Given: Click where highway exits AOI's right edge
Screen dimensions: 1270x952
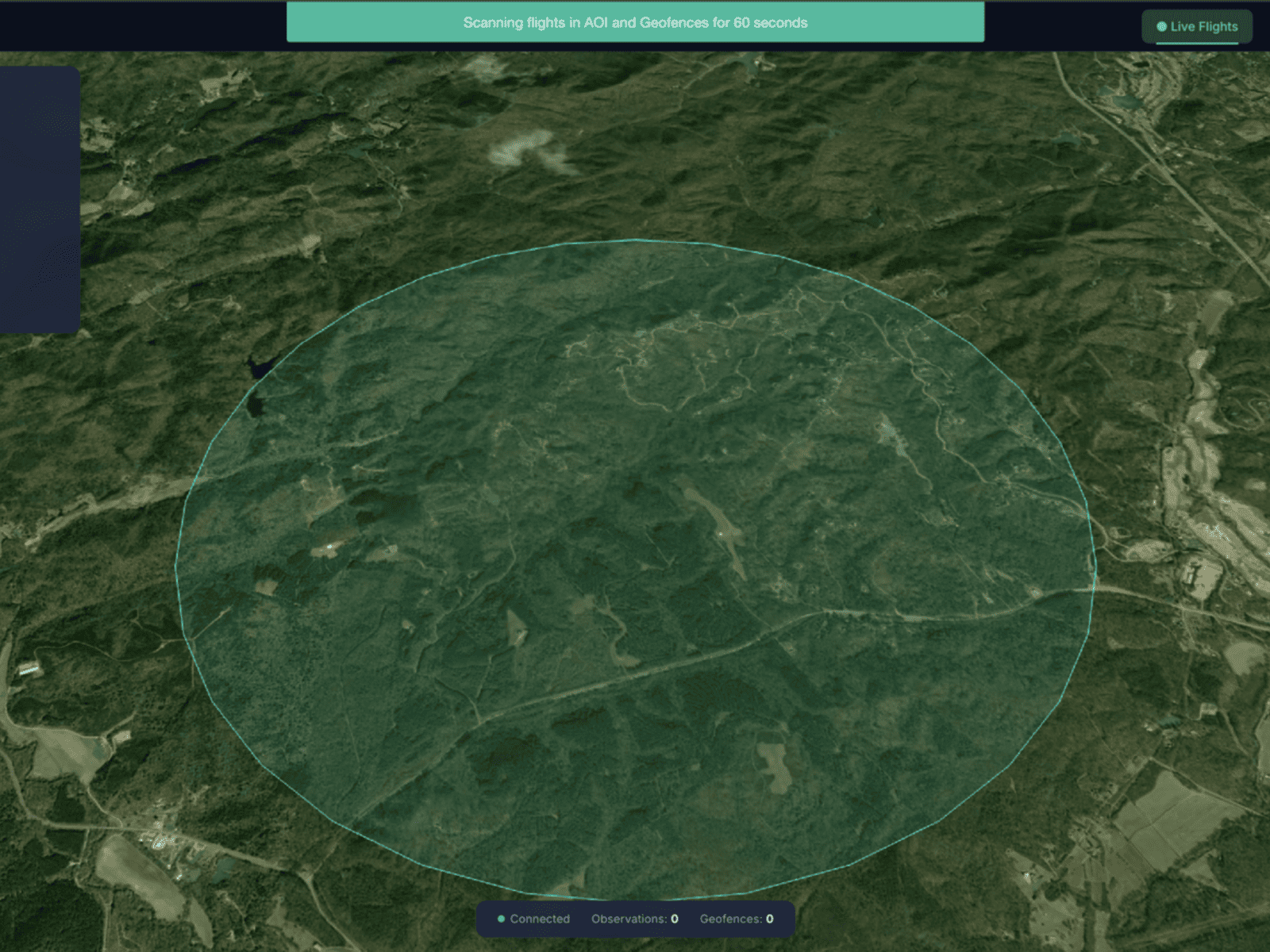Looking at the screenshot, I should [x=1093, y=589].
